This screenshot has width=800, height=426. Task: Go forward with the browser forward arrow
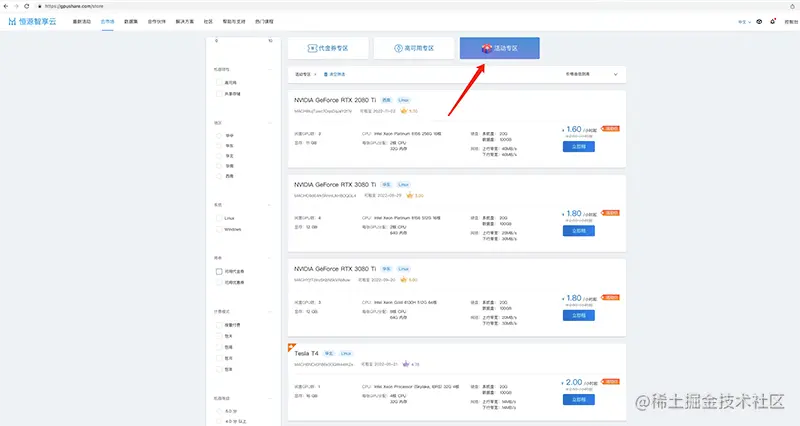click(16, 6)
